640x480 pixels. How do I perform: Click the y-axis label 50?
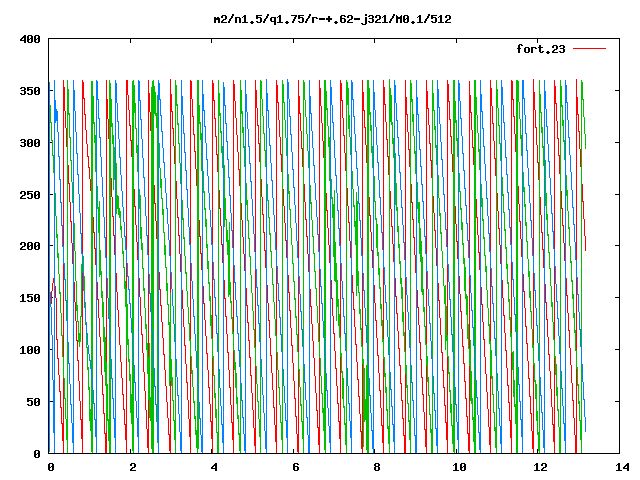(x=34, y=402)
